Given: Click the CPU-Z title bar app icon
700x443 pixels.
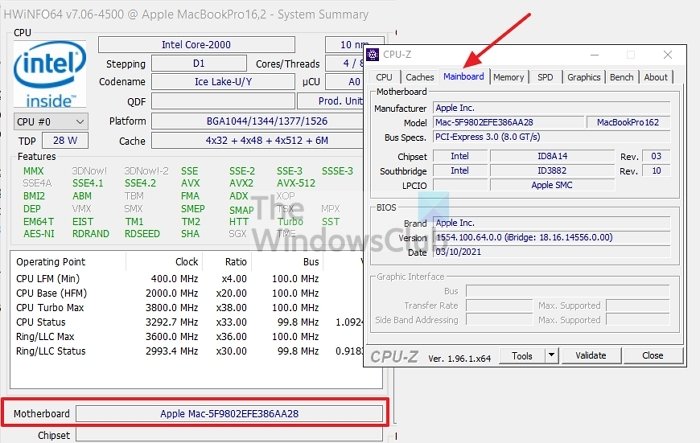Looking at the screenshot, I should pyautogui.click(x=372, y=55).
